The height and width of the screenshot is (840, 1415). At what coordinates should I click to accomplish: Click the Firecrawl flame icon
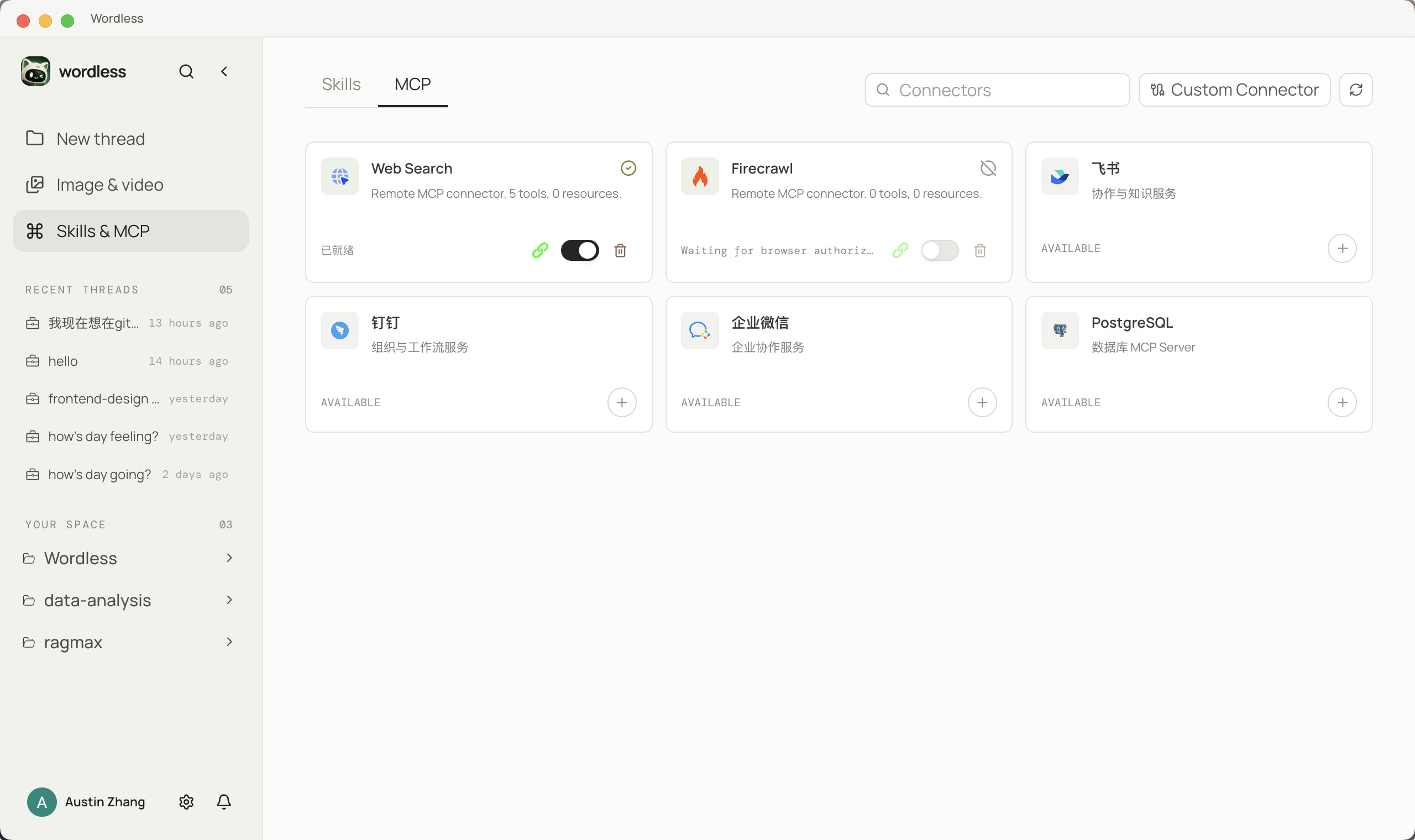(700, 177)
